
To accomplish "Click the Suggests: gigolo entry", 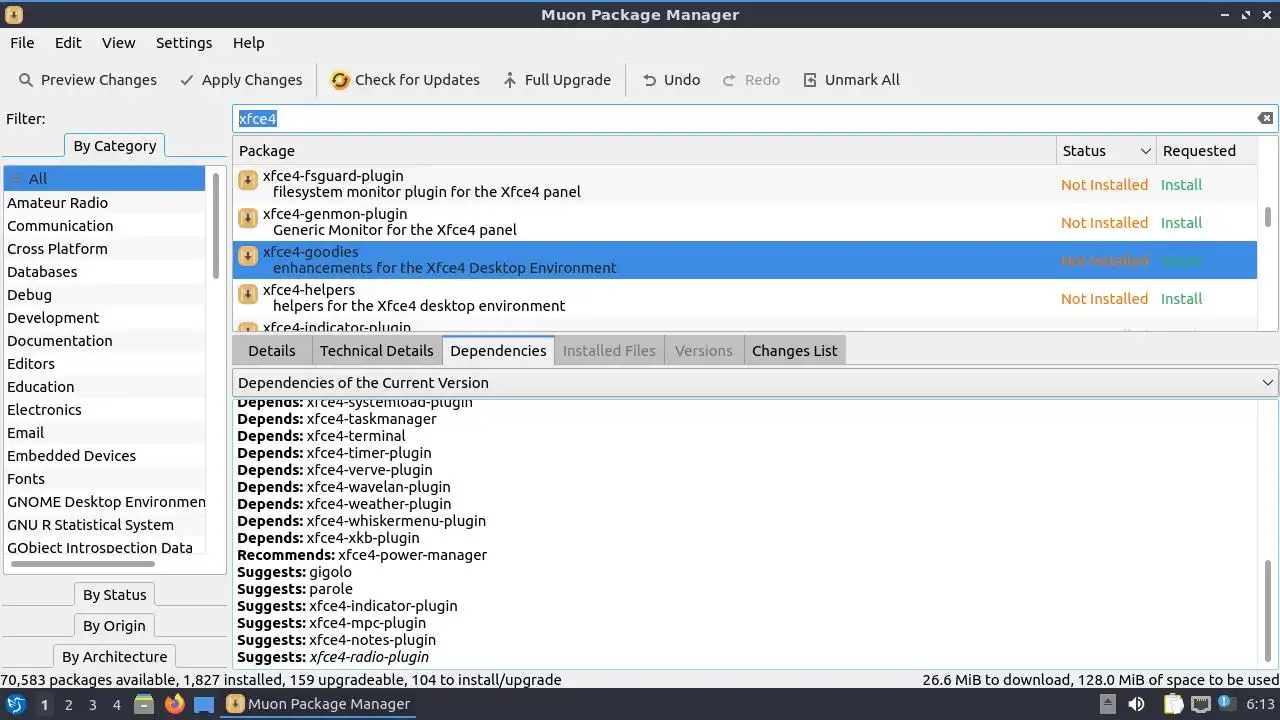I will pyautogui.click(x=294, y=572).
